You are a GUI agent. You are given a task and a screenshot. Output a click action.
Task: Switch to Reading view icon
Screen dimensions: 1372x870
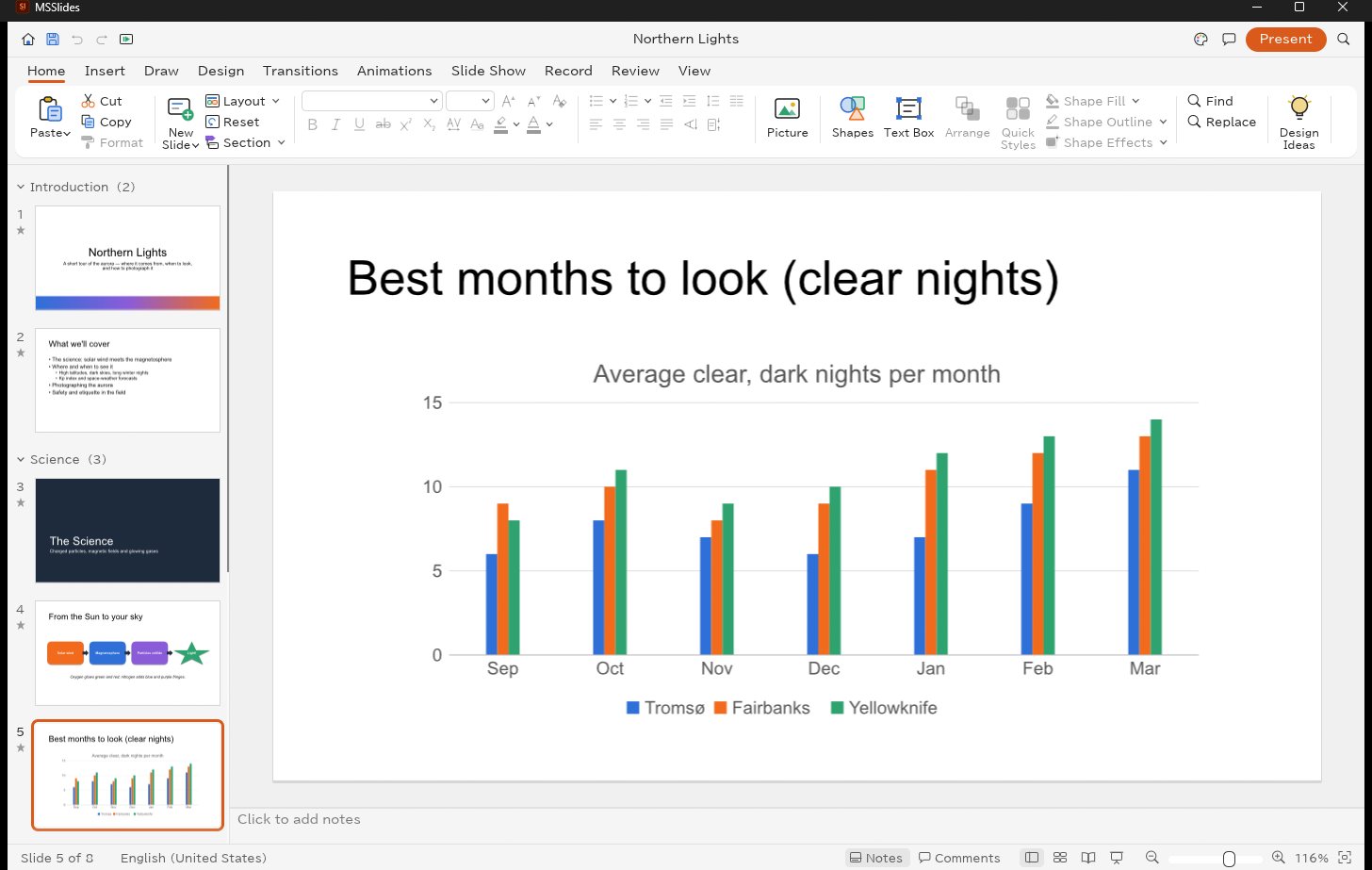pyautogui.click(x=1088, y=858)
